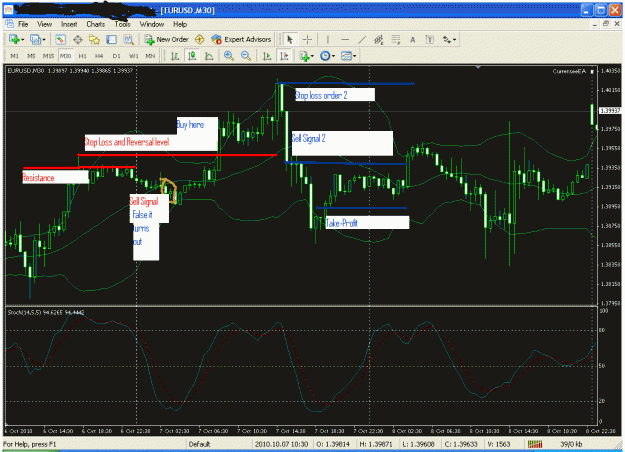Switch chart to M15 timeframe
Image resolution: width=625 pixels, height=452 pixels.
(48, 56)
